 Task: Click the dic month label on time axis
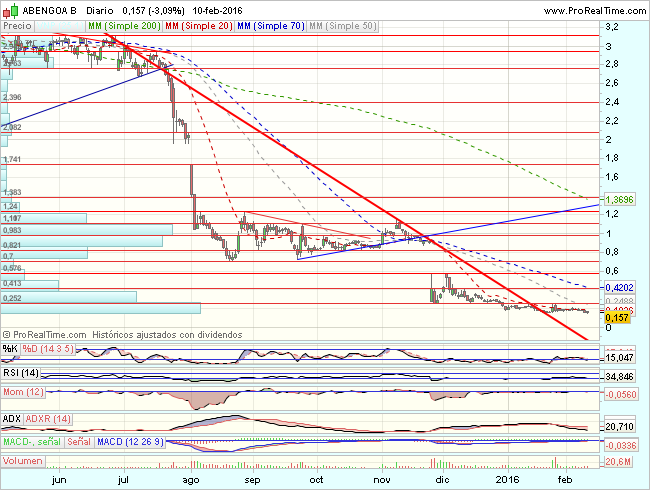[442, 480]
